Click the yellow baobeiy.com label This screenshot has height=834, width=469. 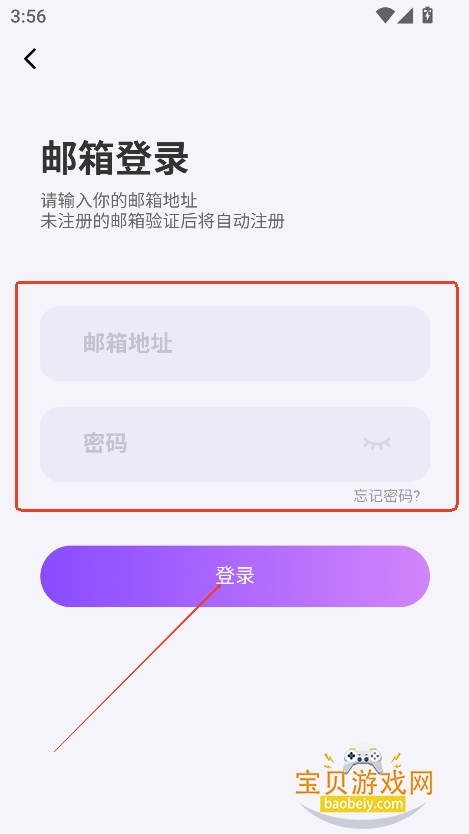363,803
